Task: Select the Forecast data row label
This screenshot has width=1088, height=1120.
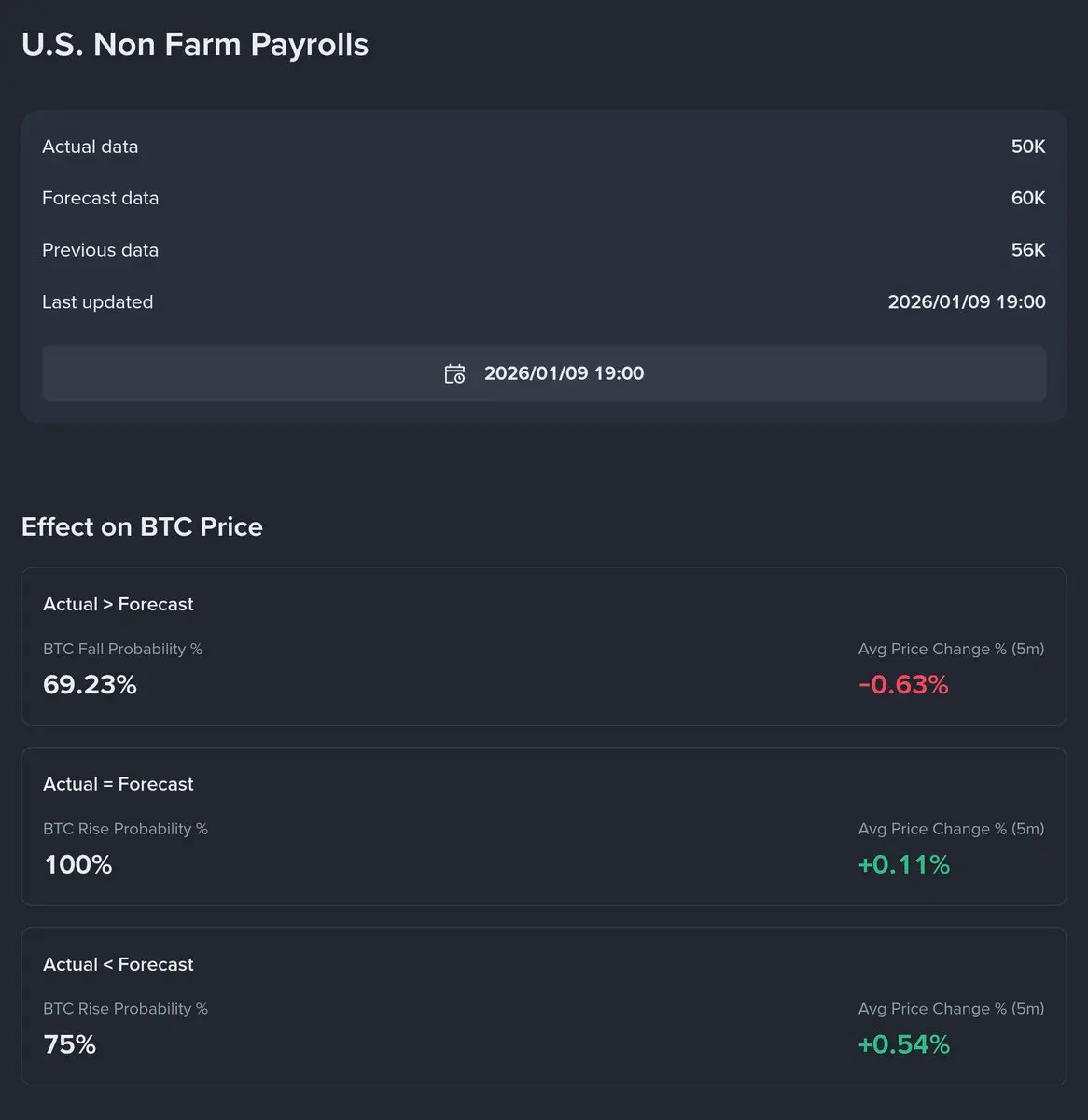Action: click(x=100, y=198)
